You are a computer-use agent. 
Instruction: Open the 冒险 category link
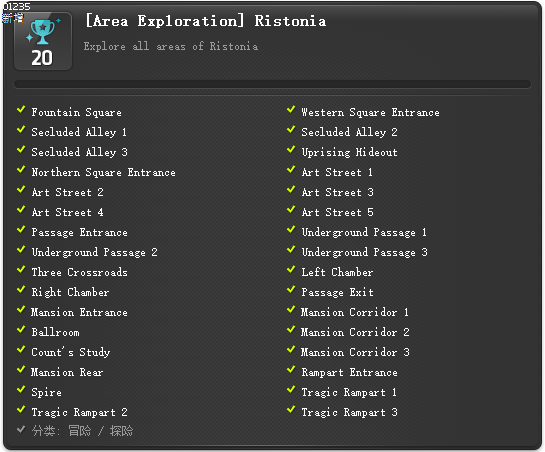point(80,431)
